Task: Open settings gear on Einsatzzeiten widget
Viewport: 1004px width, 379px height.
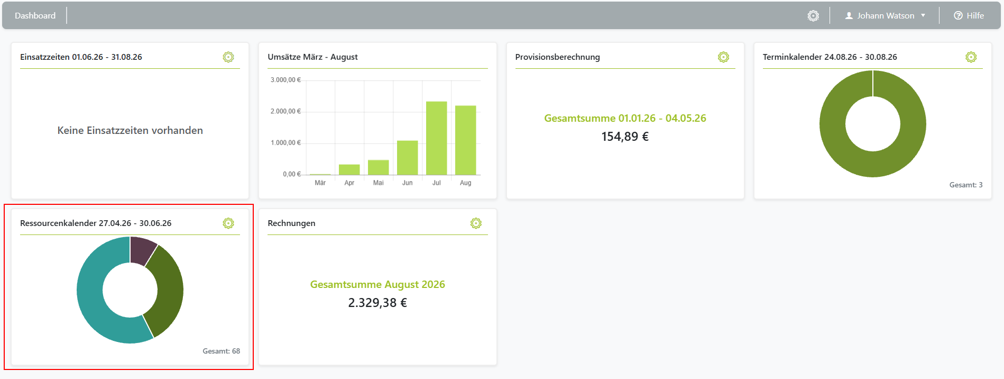Action: [x=229, y=57]
